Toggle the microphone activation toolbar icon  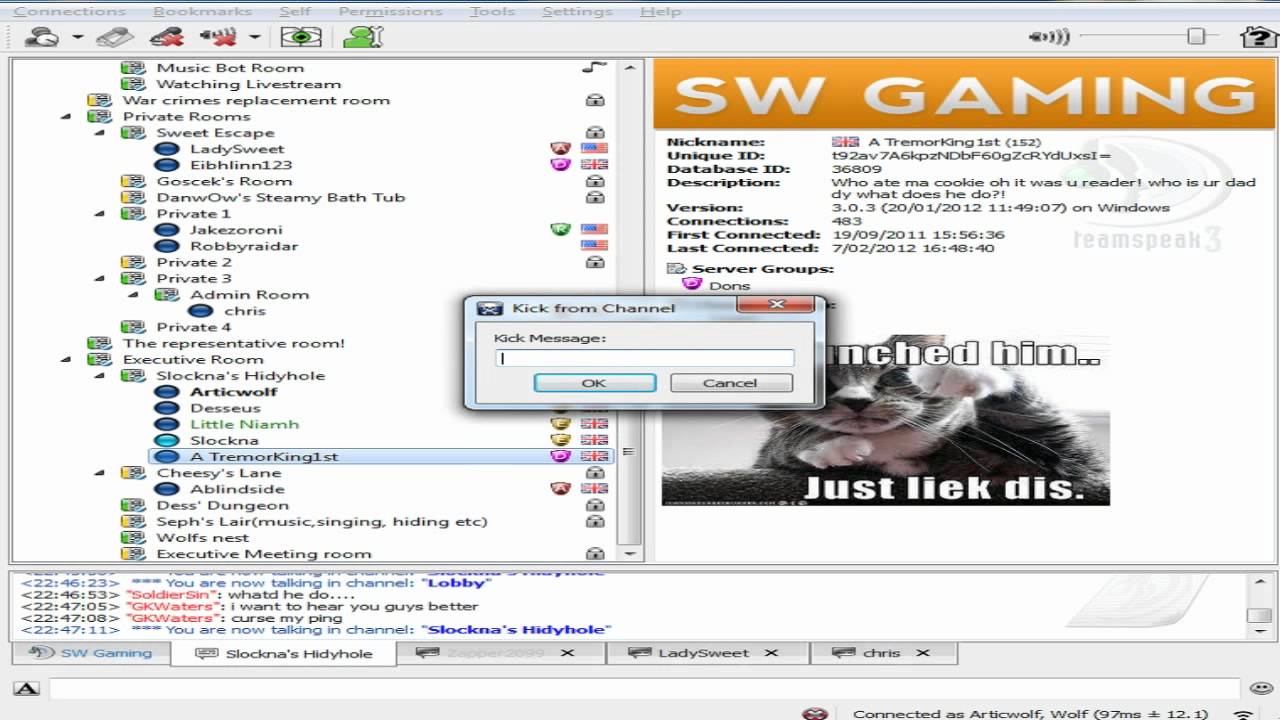point(114,37)
